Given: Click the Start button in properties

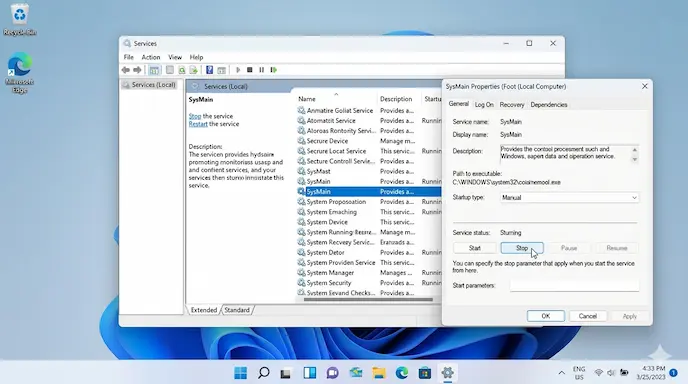Looking at the screenshot, I should [x=474, y=248].
